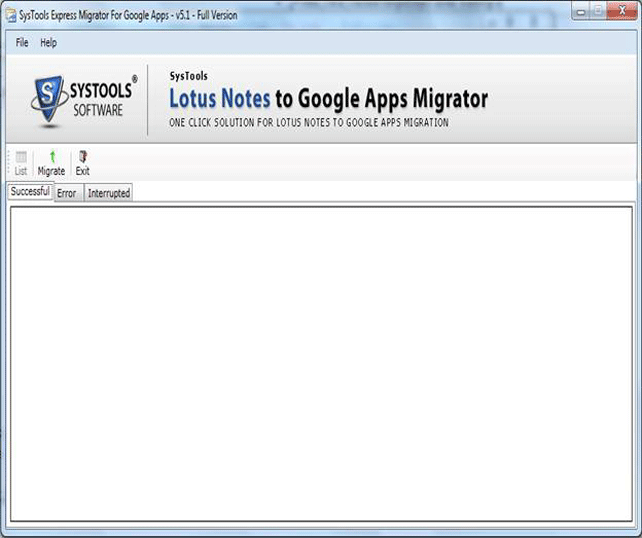Click inside the empty results list area
The image size is (642, 538).
(x=321, y=364)
